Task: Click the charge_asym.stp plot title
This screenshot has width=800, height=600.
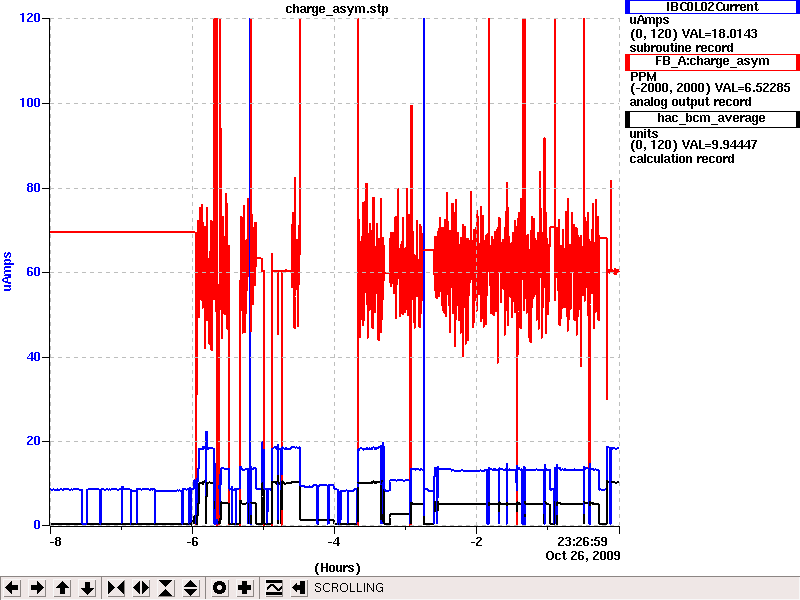Action: (336, 9)
